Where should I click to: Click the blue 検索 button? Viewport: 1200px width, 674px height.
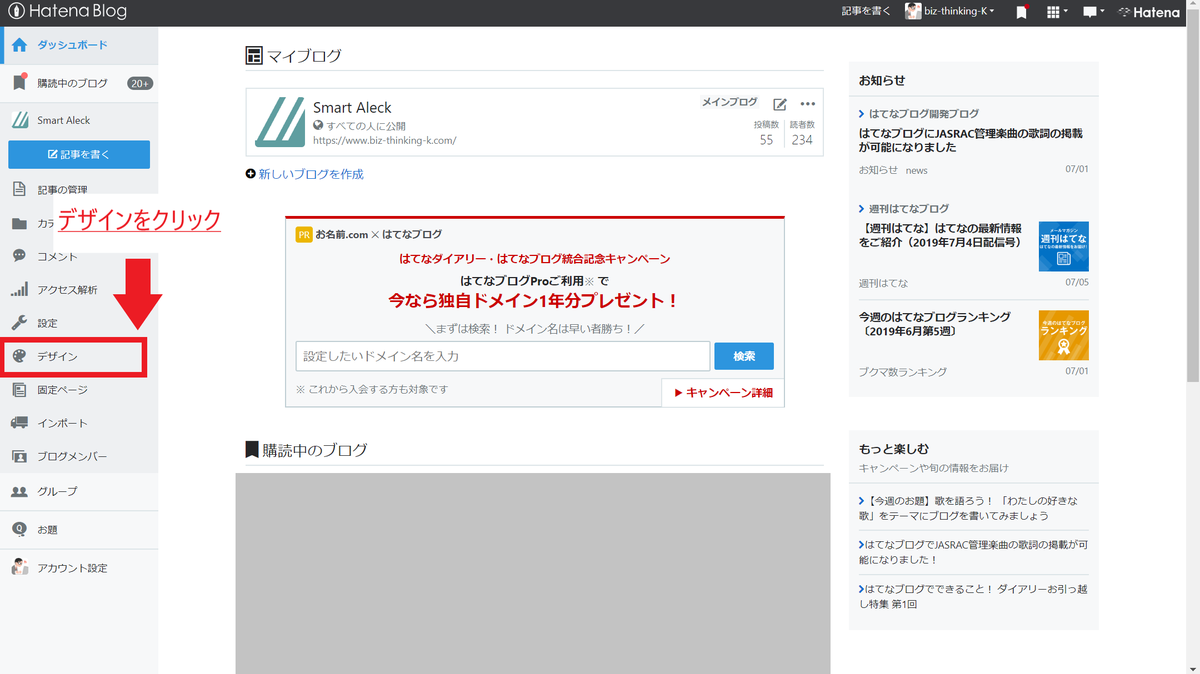coord(744,356)
